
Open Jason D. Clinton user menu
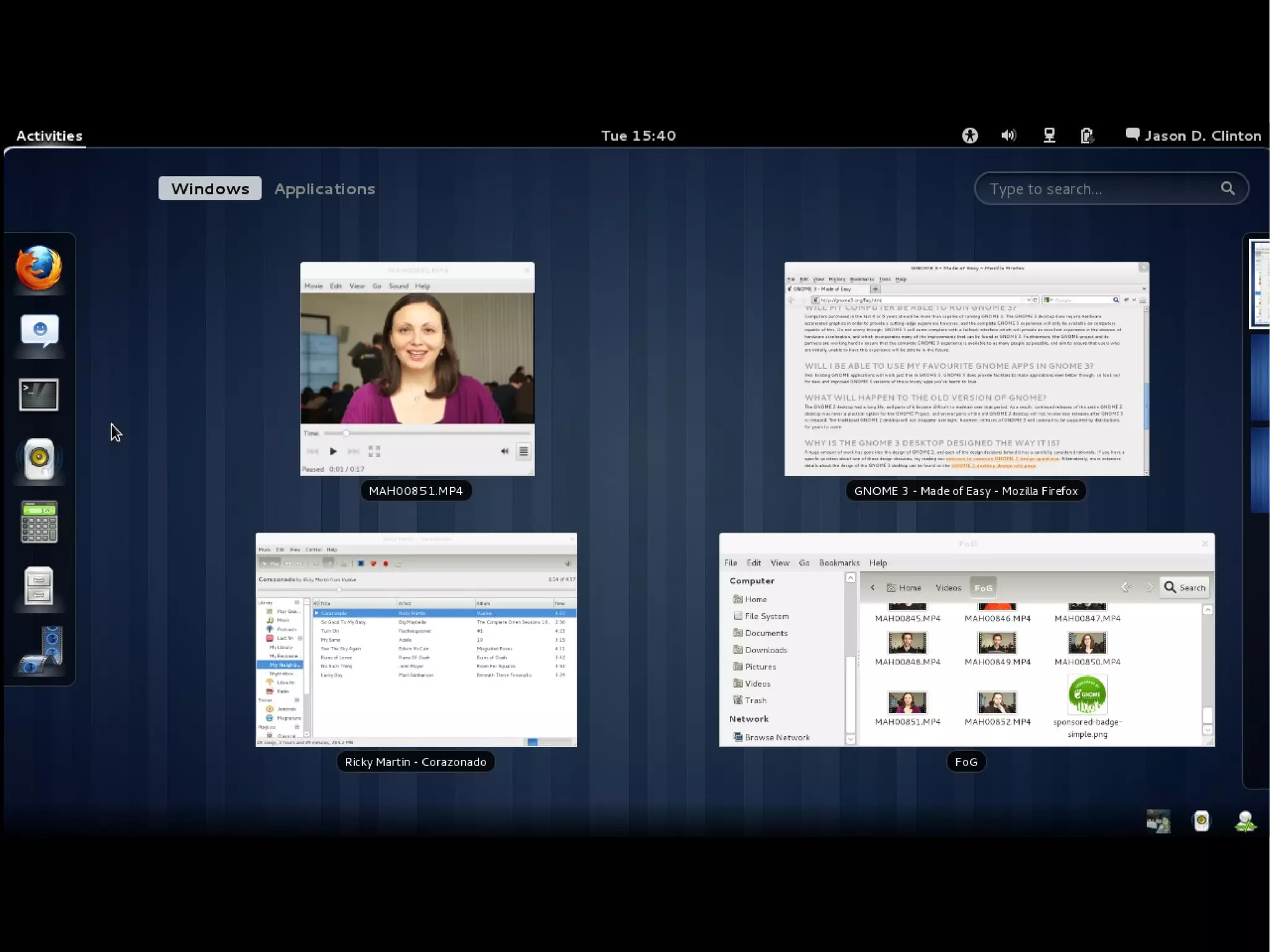(1194, 135)
